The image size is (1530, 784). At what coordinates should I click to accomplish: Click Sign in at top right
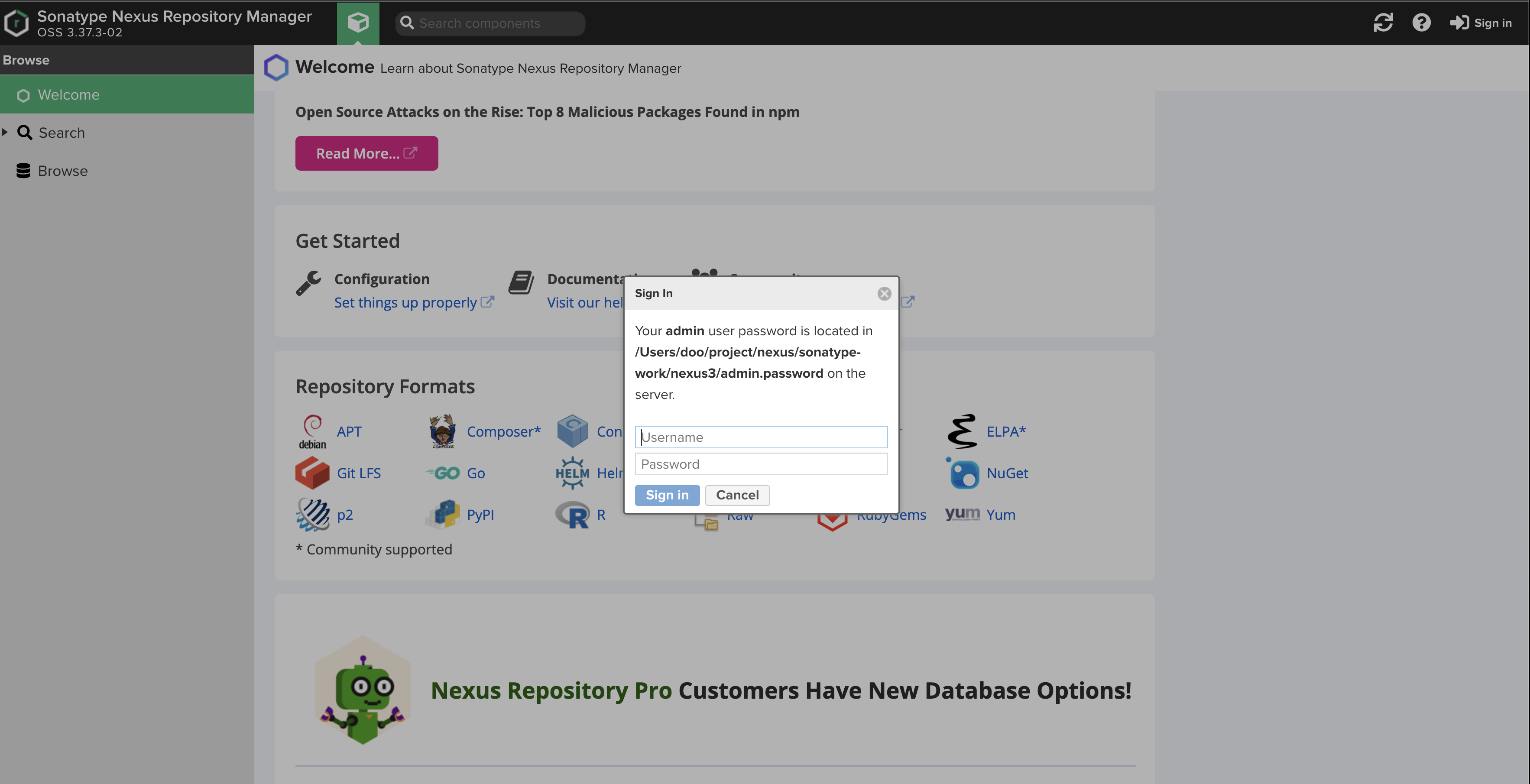coord(1481,23)
